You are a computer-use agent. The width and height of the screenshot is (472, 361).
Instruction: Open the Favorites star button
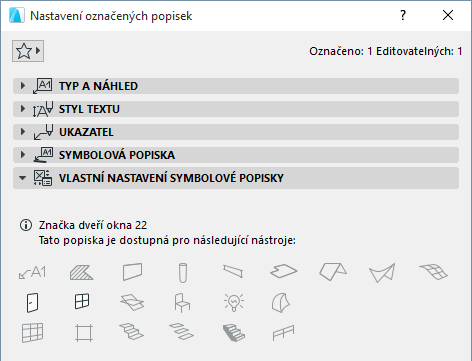[x=28, y=51]
